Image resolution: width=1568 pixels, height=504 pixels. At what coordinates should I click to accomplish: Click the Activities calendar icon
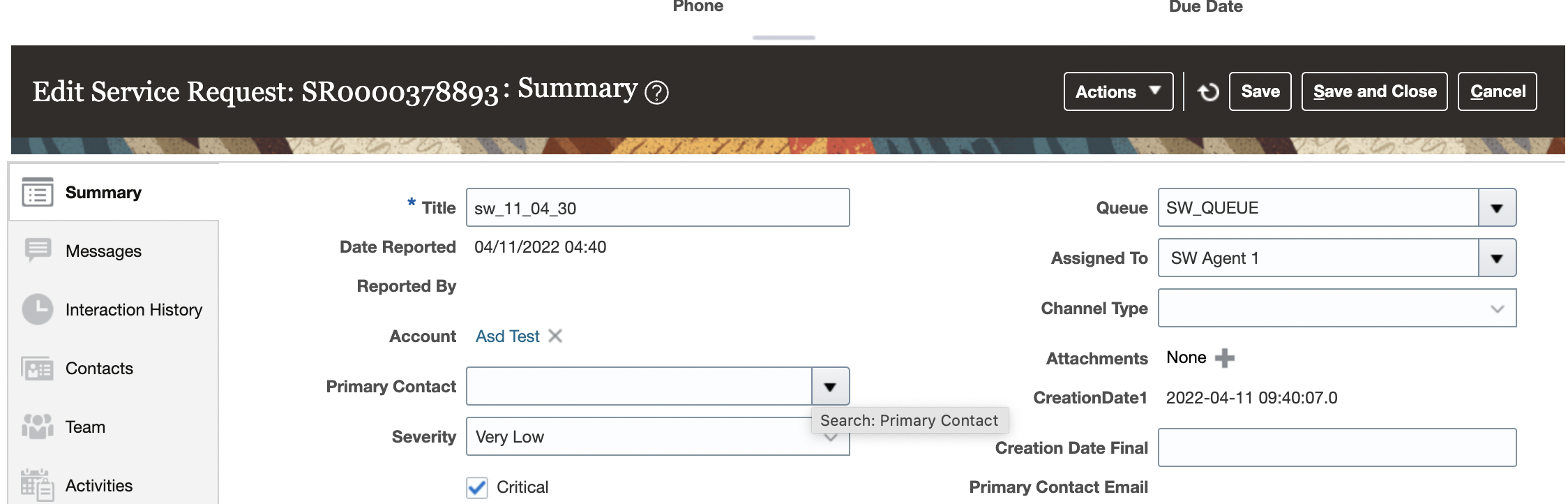point(38,485)
